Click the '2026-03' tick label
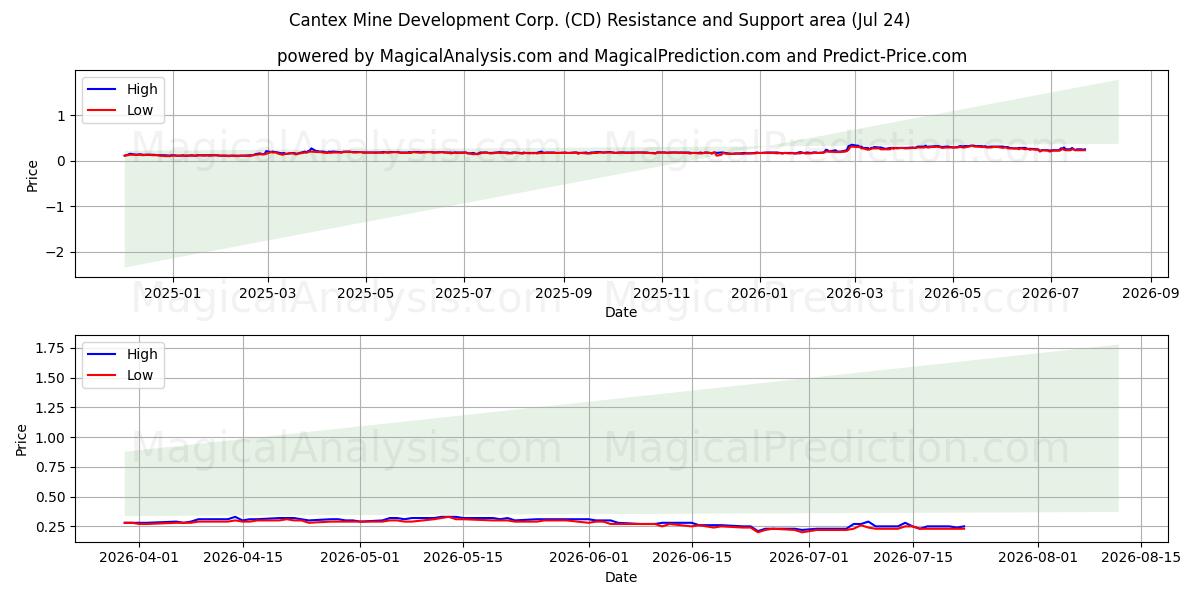This screenshot has width=1200, height=600. 854,293
